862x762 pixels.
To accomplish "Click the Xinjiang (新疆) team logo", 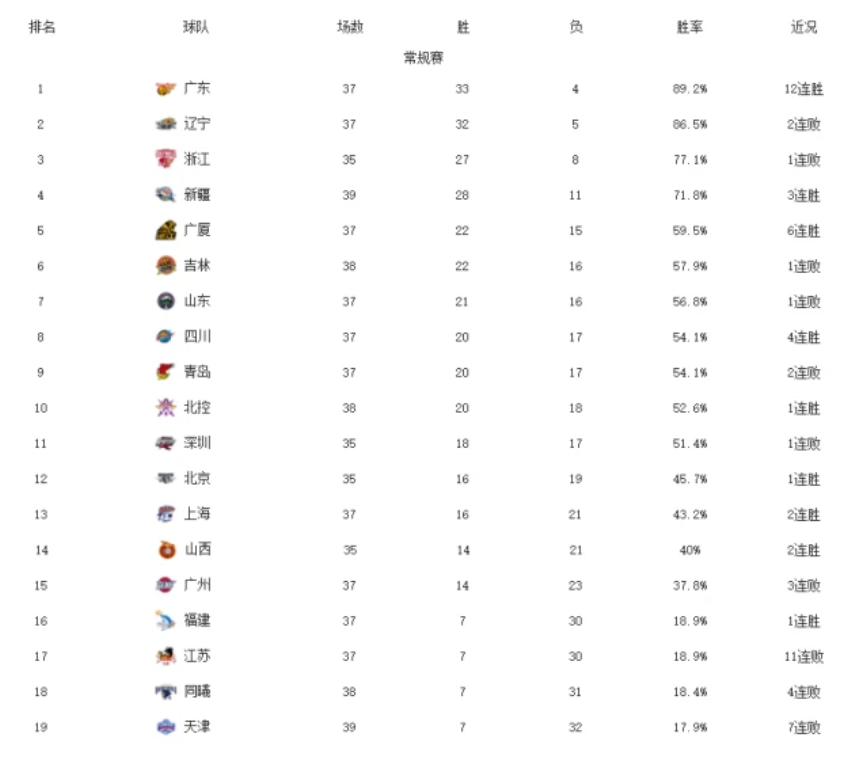I will pos(166,195).
